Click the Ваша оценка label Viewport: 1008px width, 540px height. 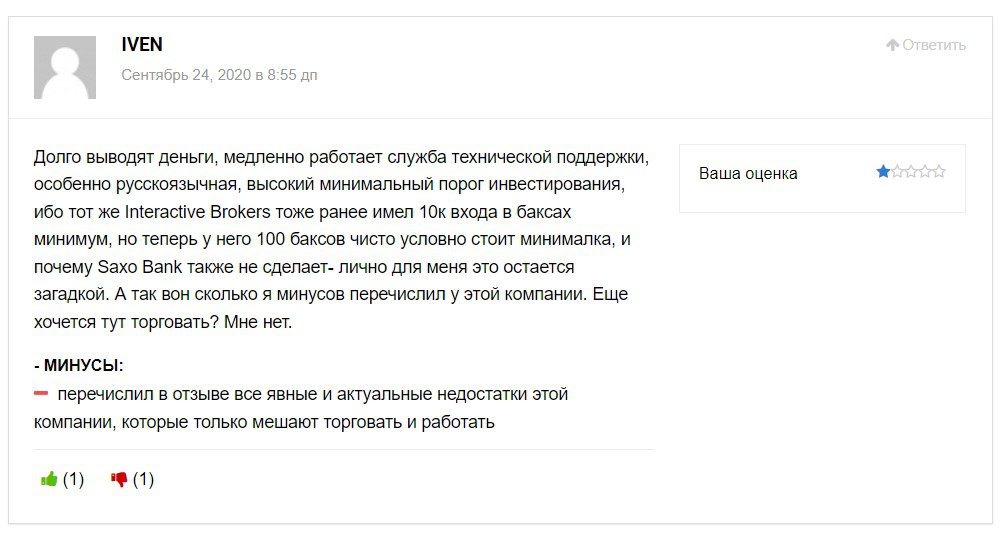pos(748,173)
